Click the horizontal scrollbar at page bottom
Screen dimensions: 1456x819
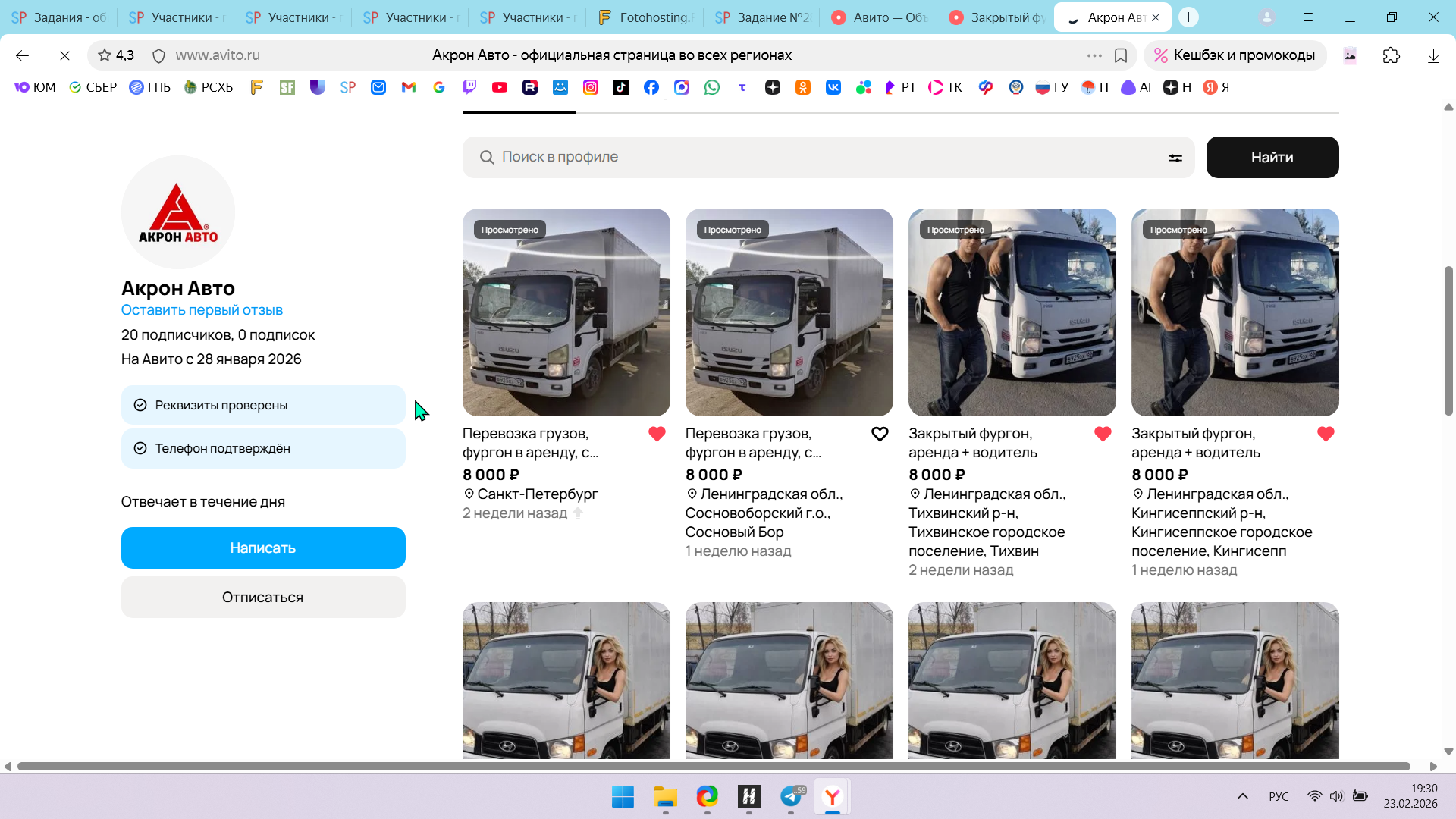pos(713,767)
